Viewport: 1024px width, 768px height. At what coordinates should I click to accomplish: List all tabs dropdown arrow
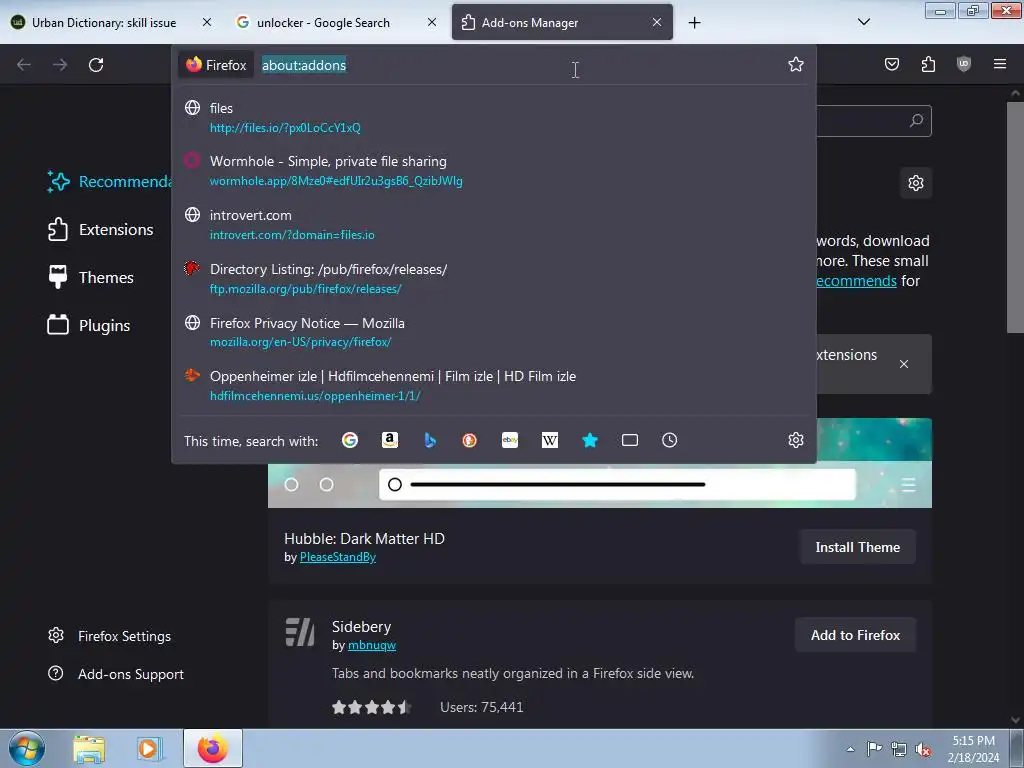863,22
